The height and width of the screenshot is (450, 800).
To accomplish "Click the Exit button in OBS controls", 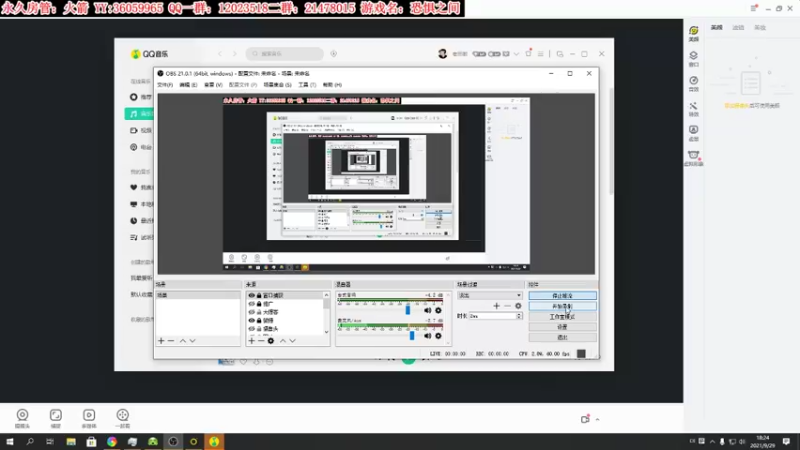I will pos(562,337).
